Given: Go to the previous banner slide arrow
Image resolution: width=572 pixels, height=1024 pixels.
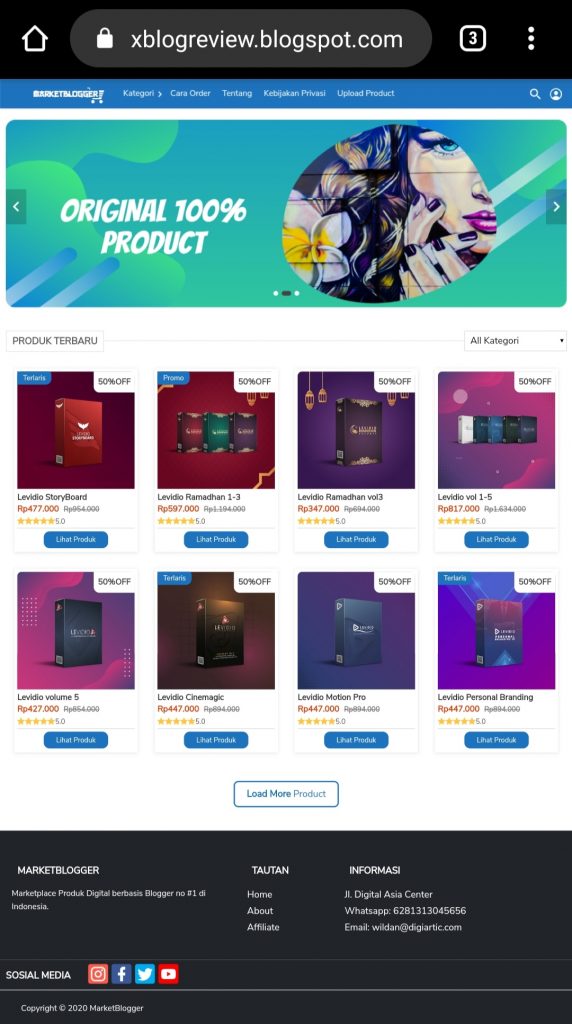Looking at the screenshot, I should tap(16, 207).
